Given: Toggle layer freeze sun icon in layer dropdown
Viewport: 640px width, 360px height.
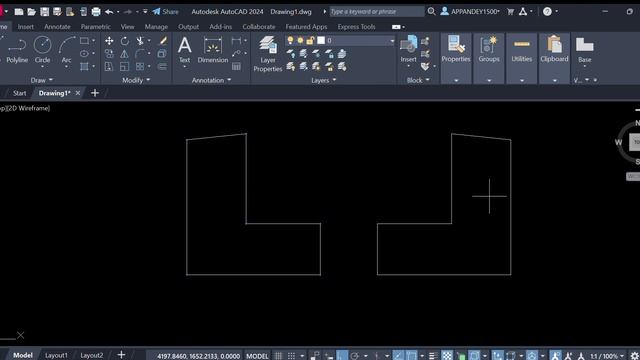Looking at the screenshot, I should coord(300,40).
